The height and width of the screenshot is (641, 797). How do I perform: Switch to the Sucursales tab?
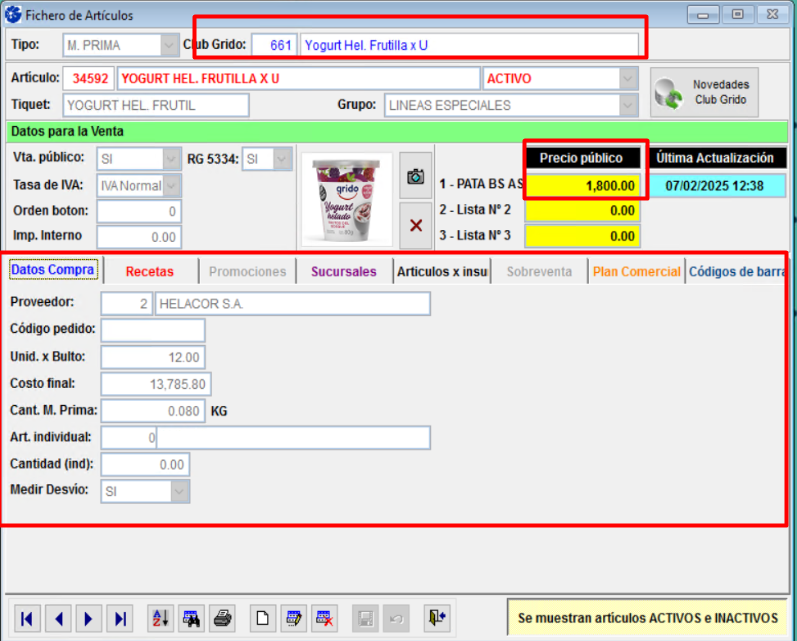pyautogui.click(x=344, y=271)
